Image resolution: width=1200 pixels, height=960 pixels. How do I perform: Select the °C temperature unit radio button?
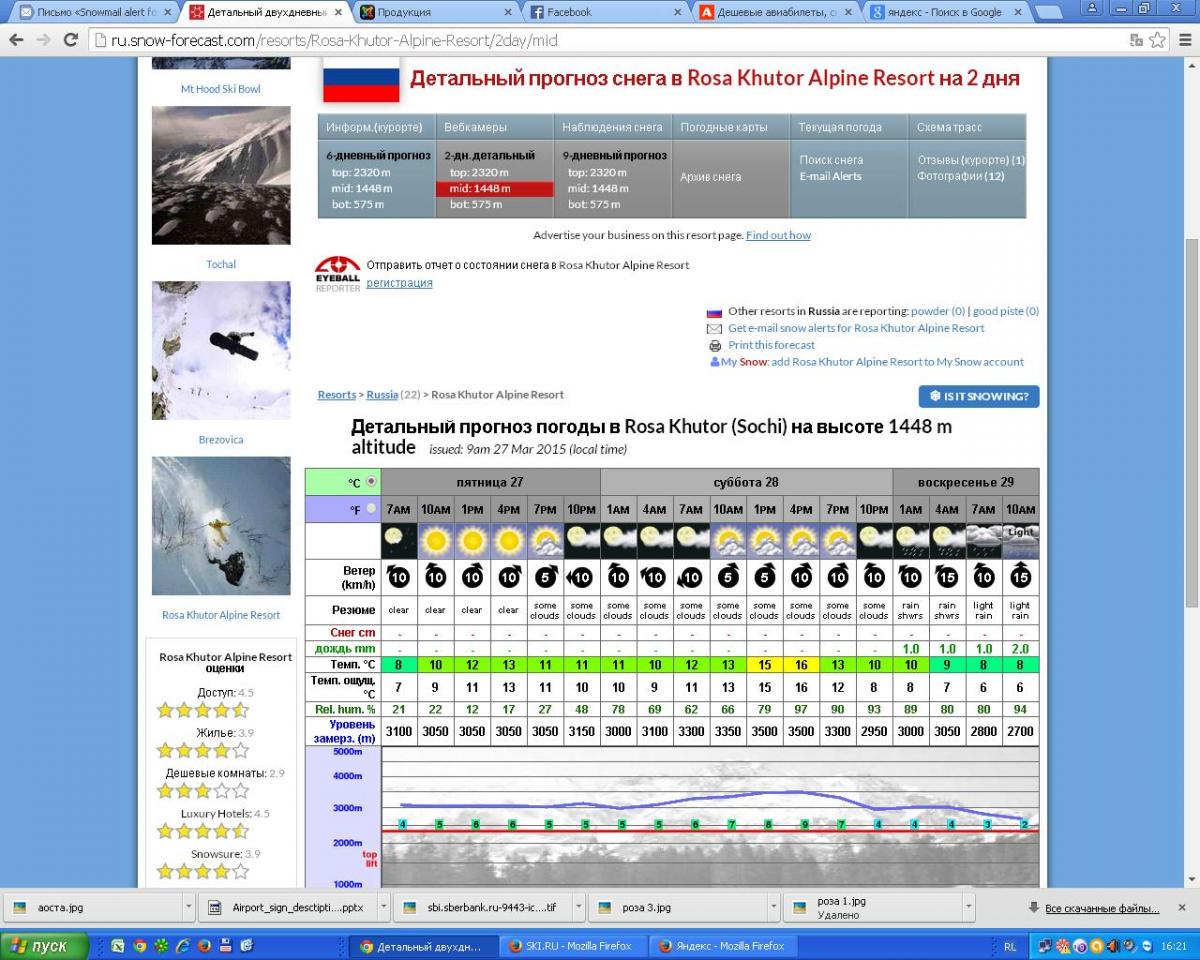tap(371, 481)
